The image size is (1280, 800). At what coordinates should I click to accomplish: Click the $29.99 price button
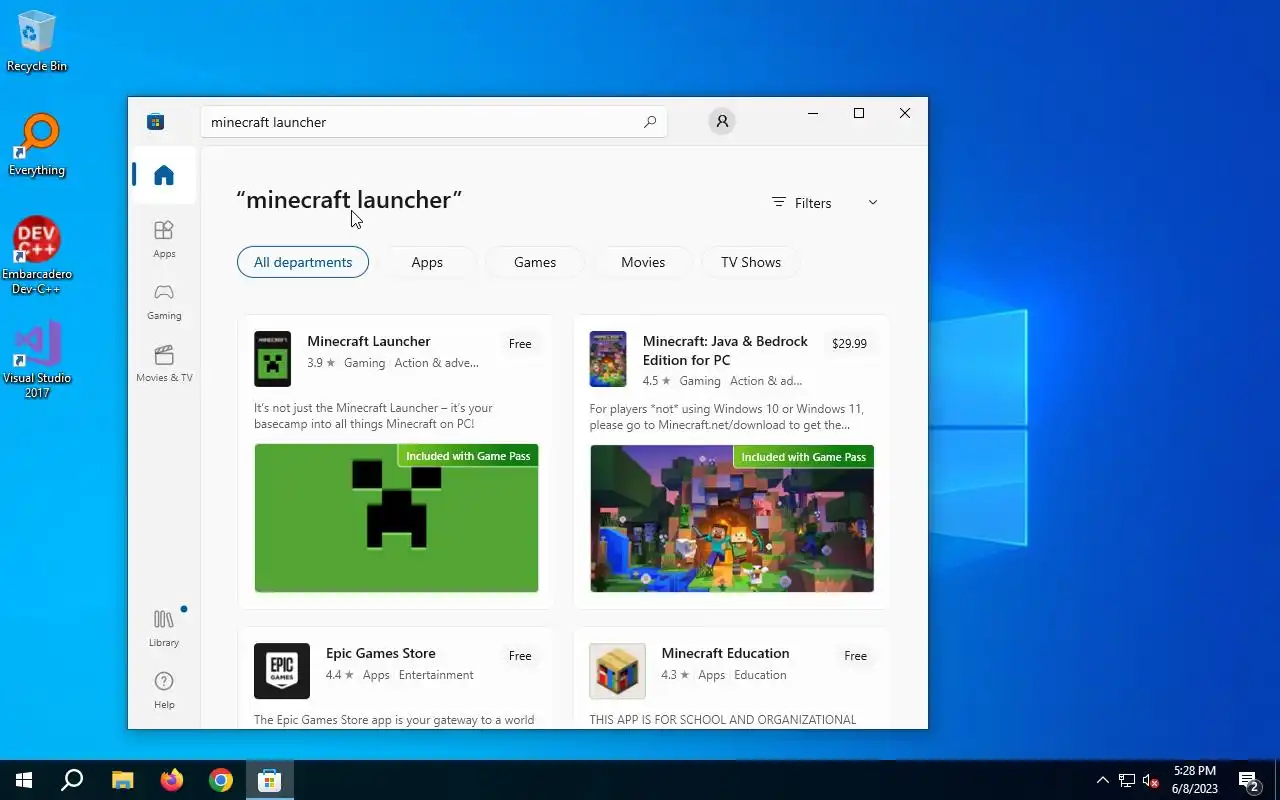pos(849,344)
